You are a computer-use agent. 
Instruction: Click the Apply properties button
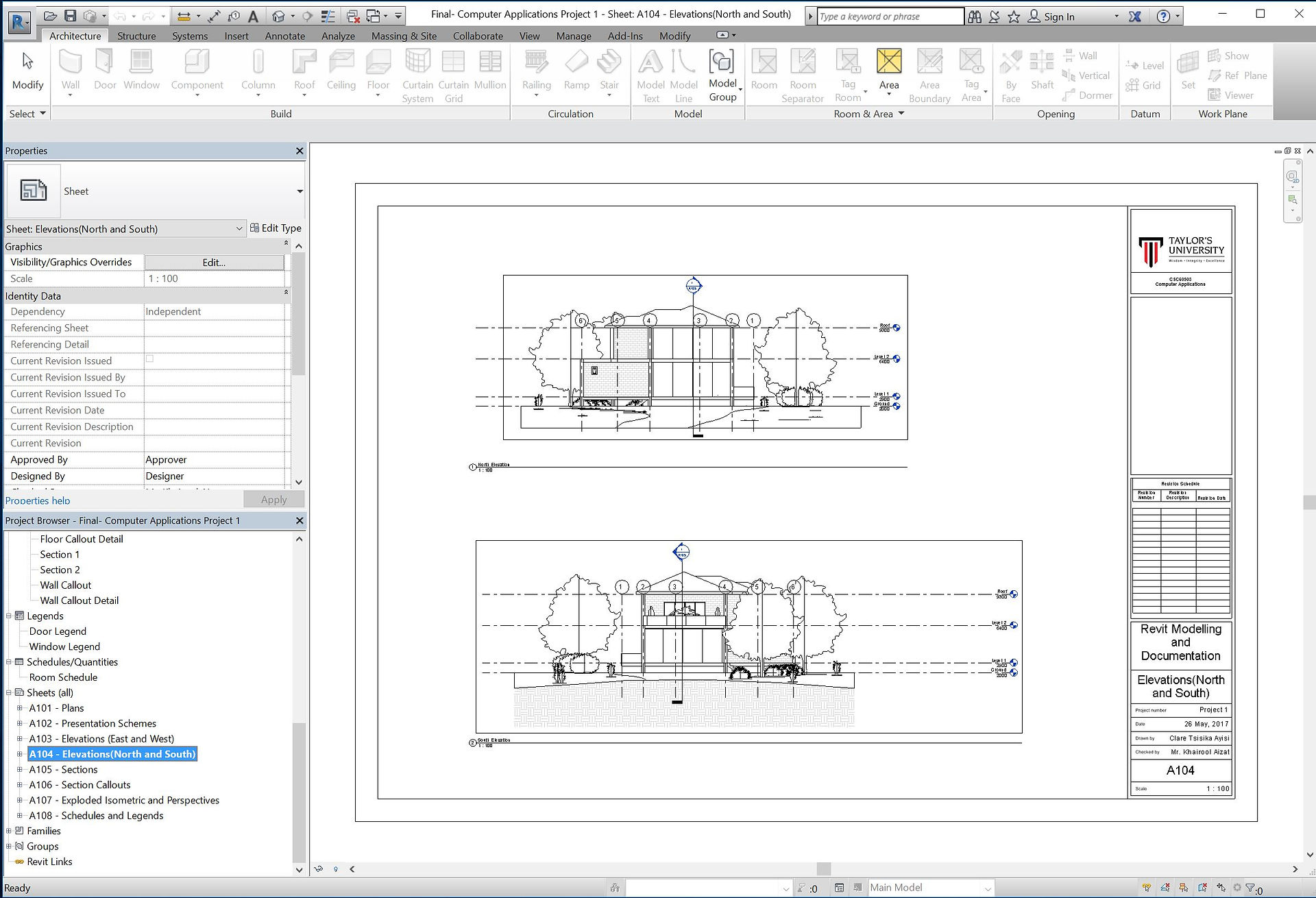coord(273,500)
